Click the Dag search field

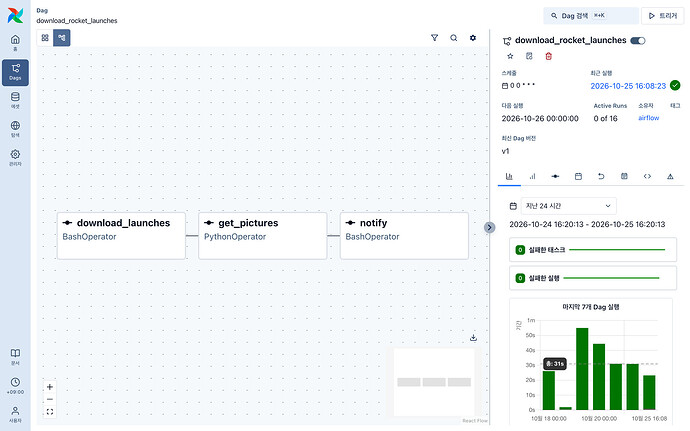pos(591,15)
